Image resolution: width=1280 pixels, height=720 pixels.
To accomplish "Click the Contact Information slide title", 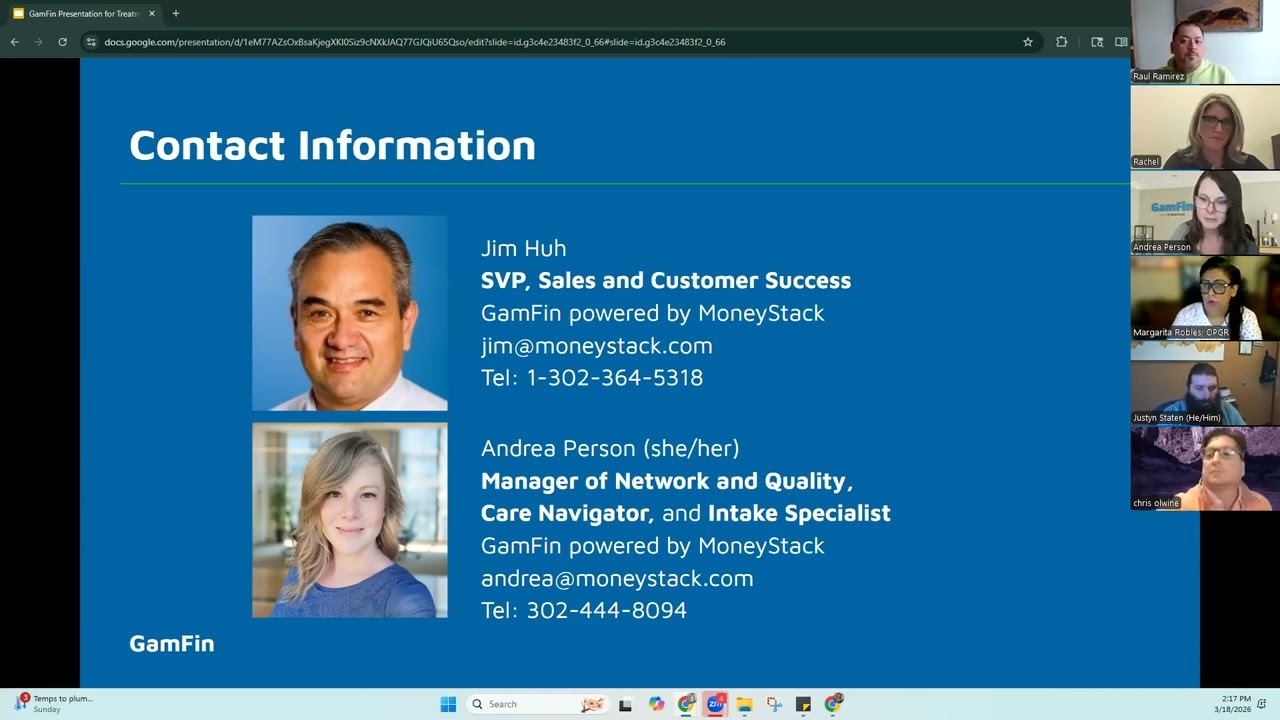I will [332, 145].
